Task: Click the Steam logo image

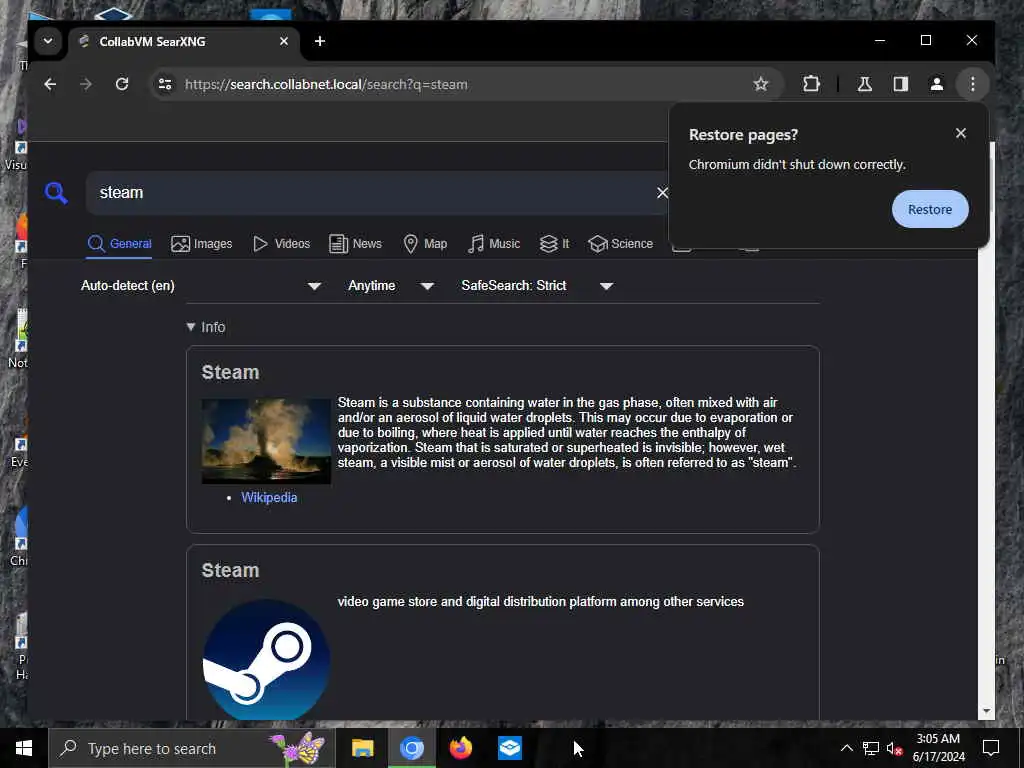Action: pos(266,660)
